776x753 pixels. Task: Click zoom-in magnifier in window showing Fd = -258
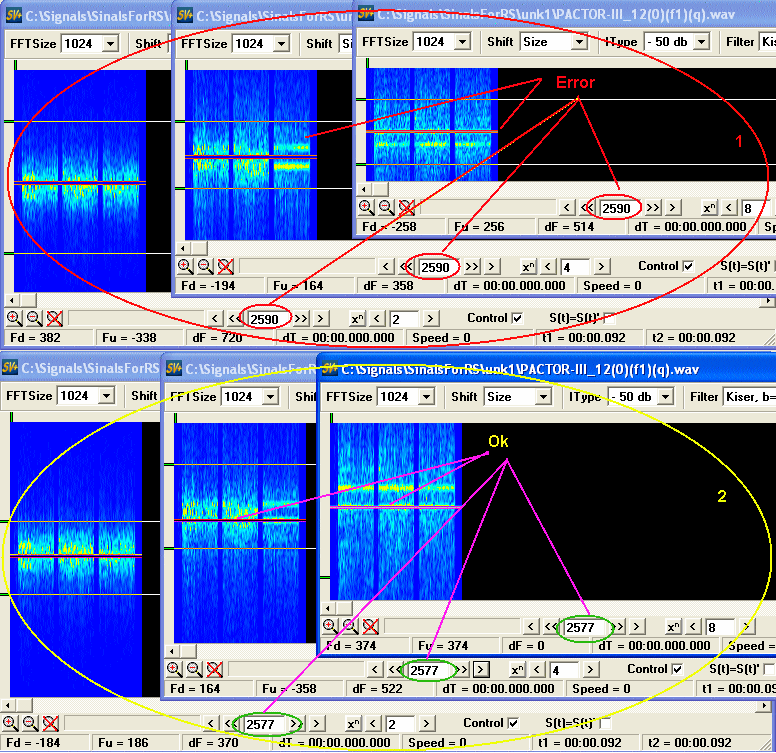pyautogui.click(x=366, y=207)
